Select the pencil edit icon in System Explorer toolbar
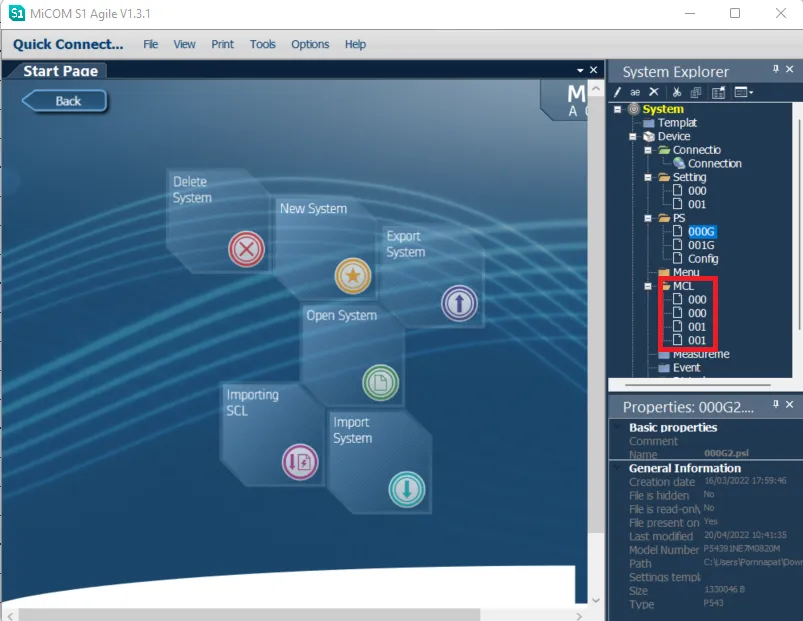The width and height of the screenshot is (803, 621). click(x=618, y=92)
